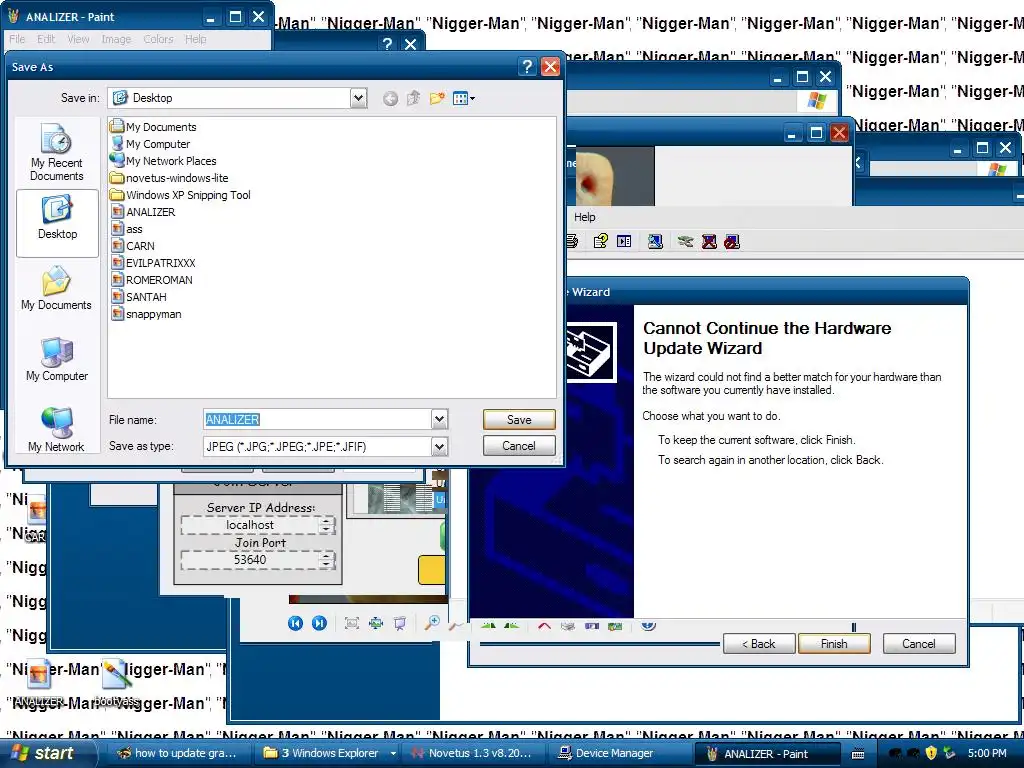Click the Update Driver icon in Device Manager
The height and width of the screenshot is (768, 1024).
[x=685, y=242]
